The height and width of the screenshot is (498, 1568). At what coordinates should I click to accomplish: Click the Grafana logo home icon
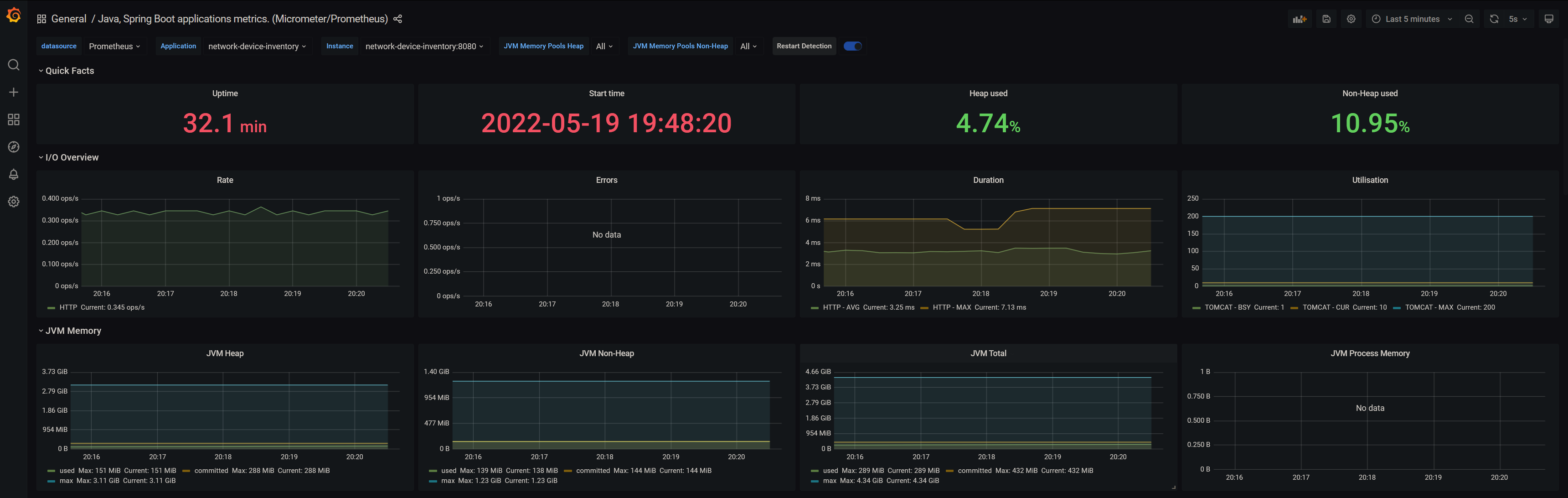click(13, 15)
